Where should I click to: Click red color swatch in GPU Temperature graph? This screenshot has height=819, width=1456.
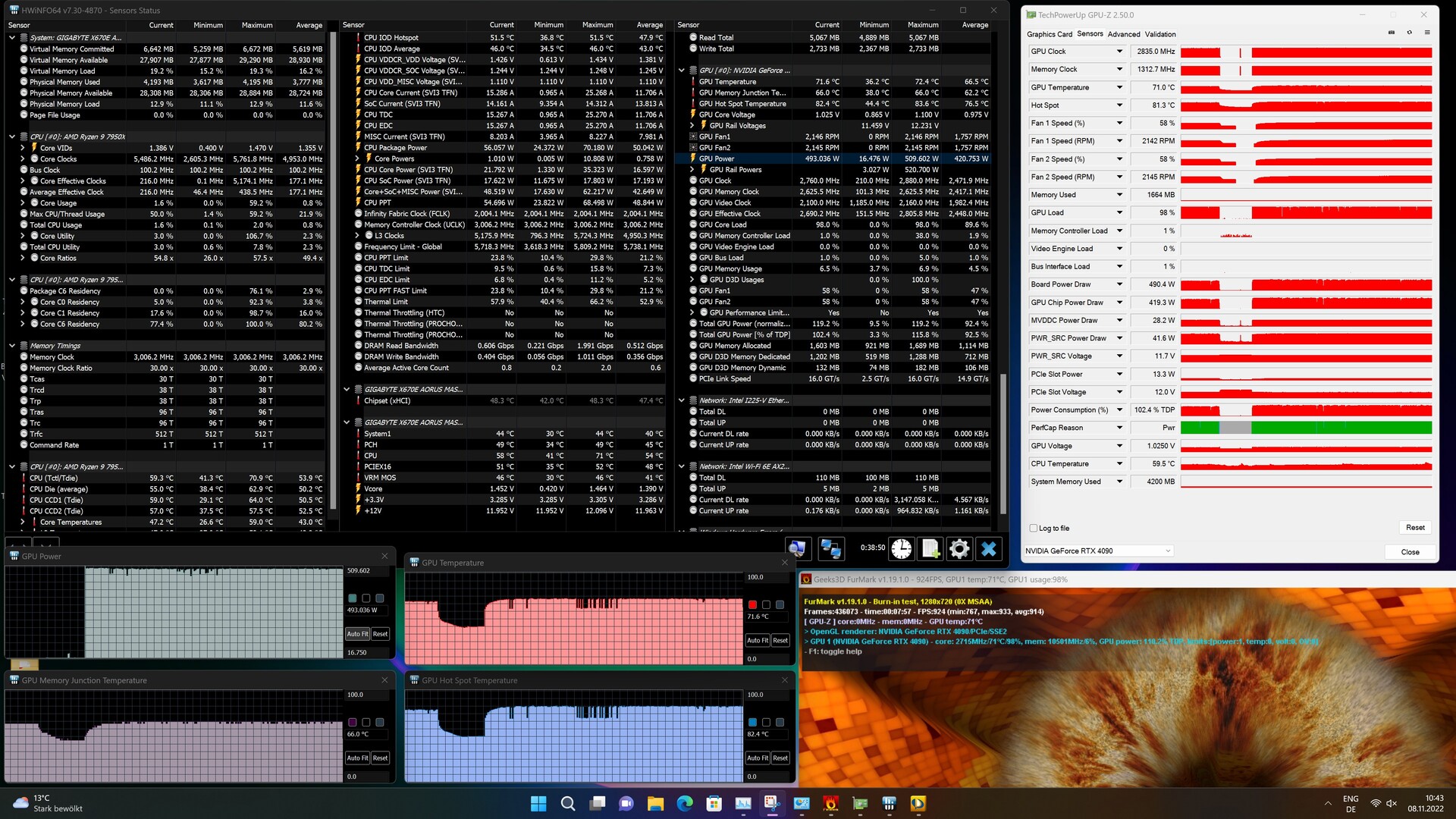(x=752, y=604)
